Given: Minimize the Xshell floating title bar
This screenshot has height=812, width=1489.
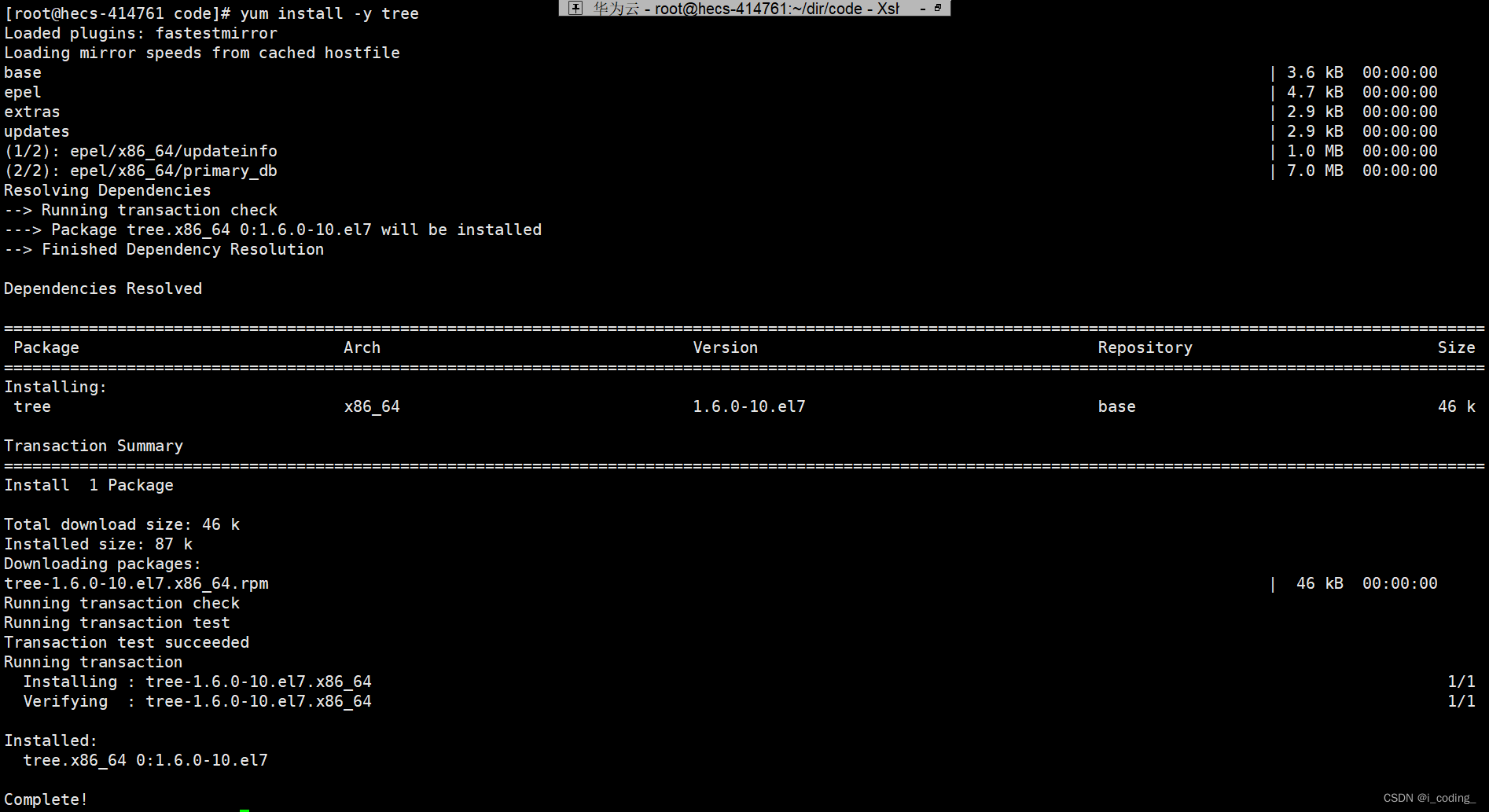Looking at the screenshot, I should tap(923, 9).
